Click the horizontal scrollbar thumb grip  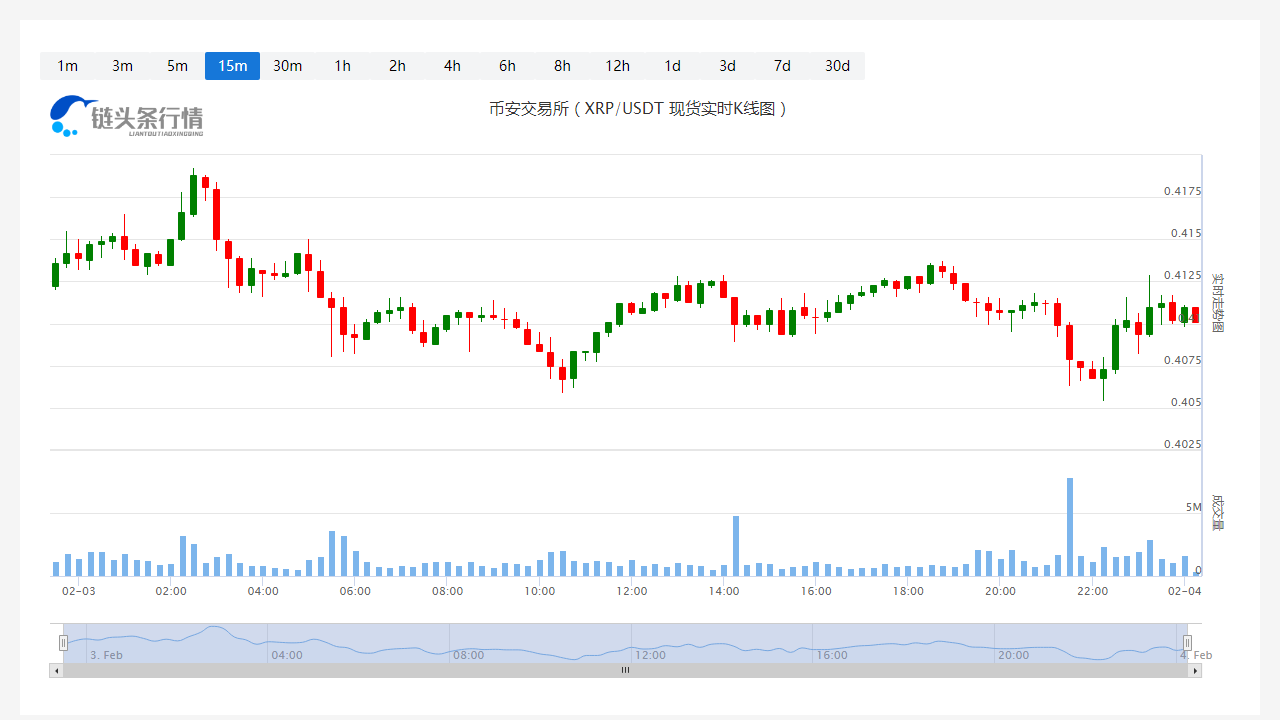click(625, 670)
